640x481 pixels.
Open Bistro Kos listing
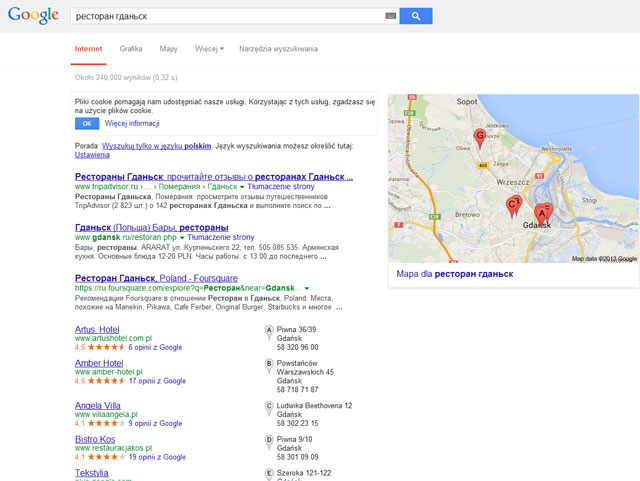point(95,439)
